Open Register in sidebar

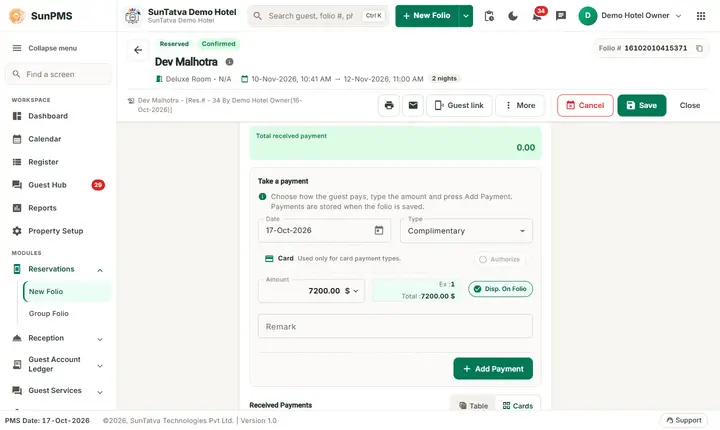click(58, 162)
